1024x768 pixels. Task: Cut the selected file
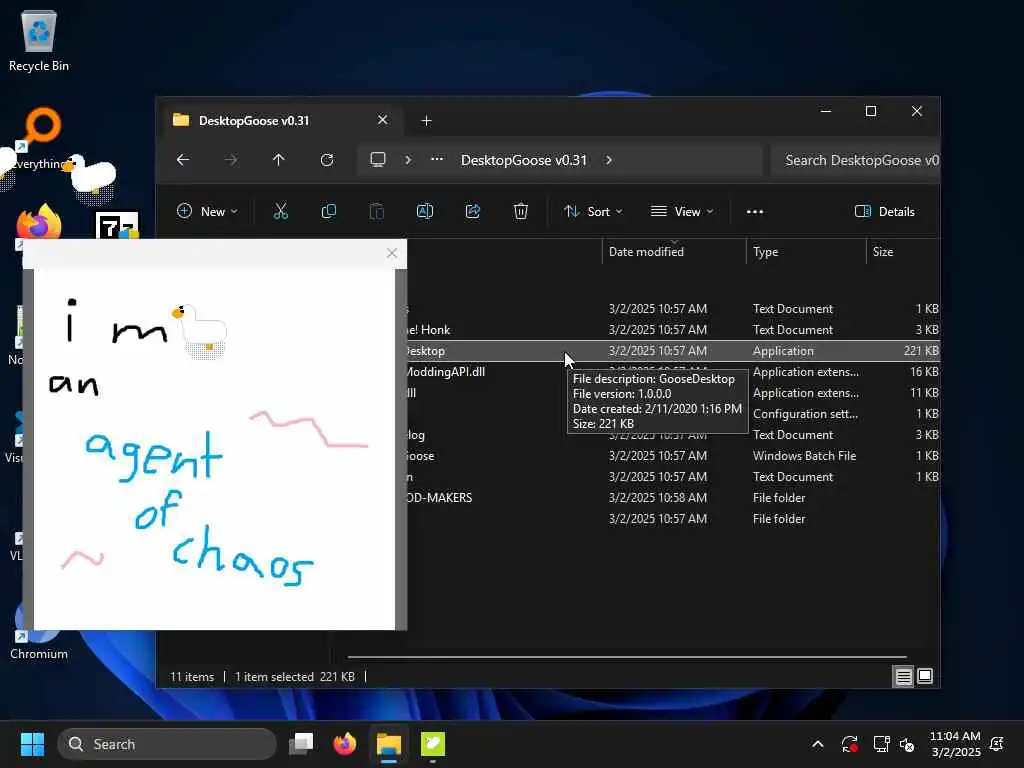tap(281, 211)
